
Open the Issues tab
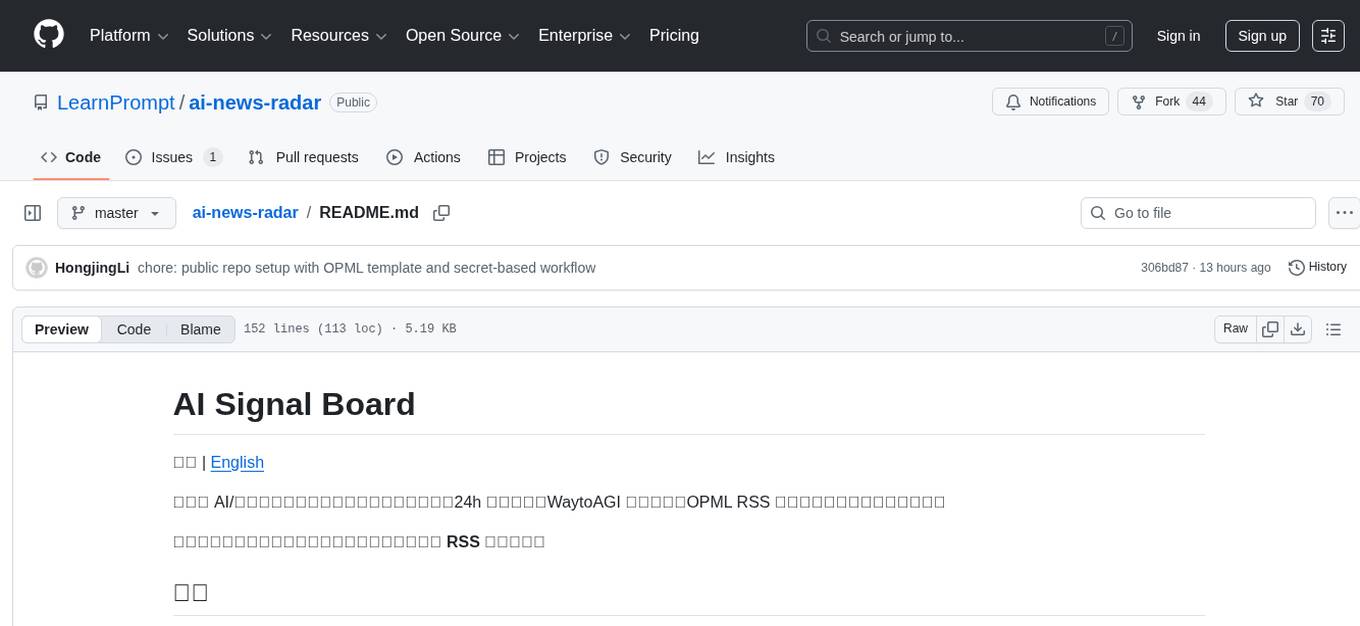(172, 157)
